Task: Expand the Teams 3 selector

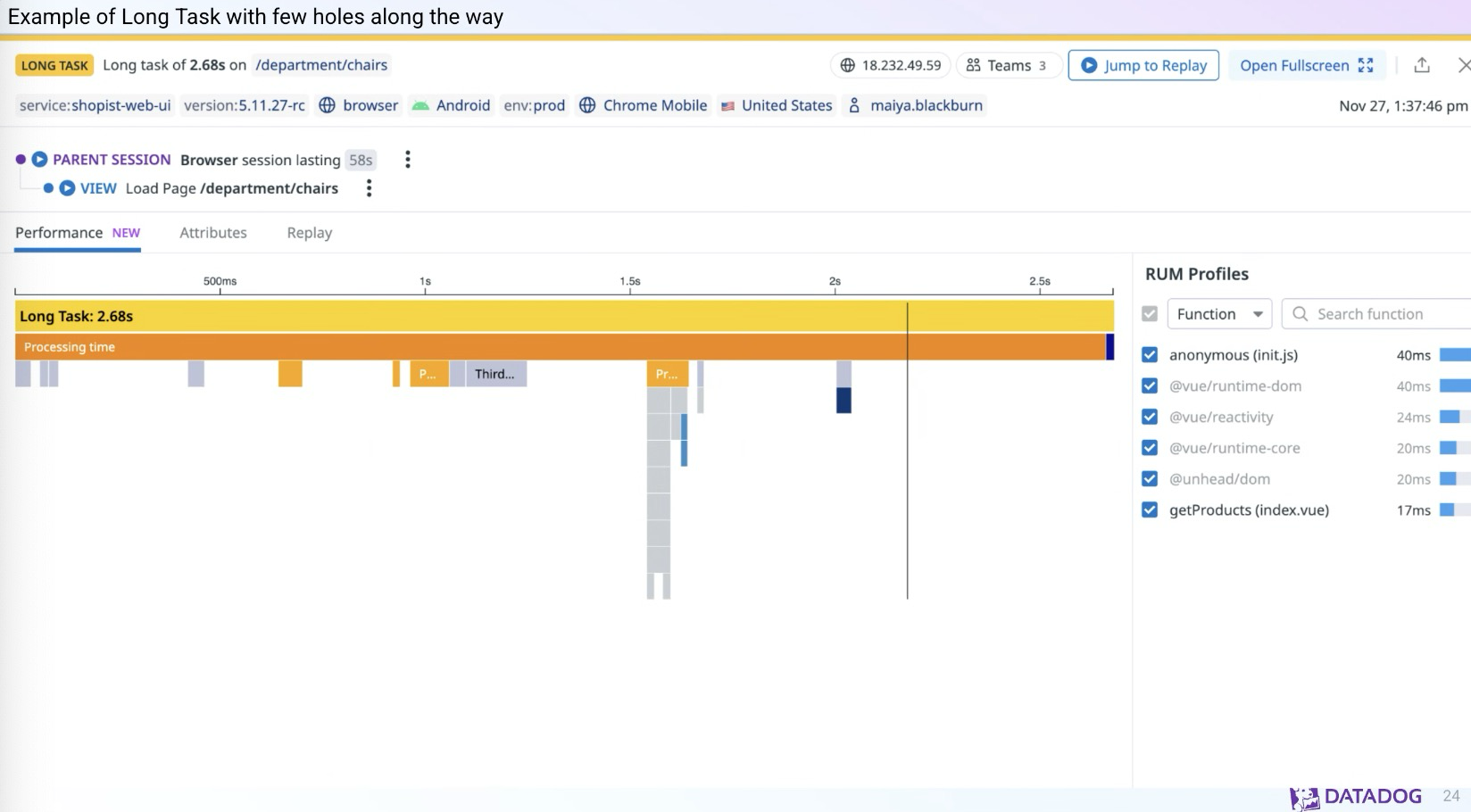Action: click(x=1009, y=65)
